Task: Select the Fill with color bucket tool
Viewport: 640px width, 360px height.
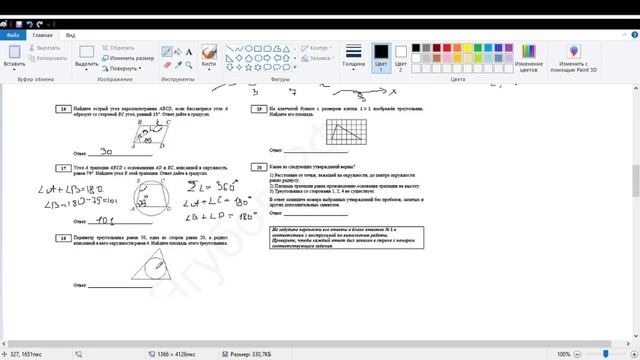Action: tap(178, 51)
